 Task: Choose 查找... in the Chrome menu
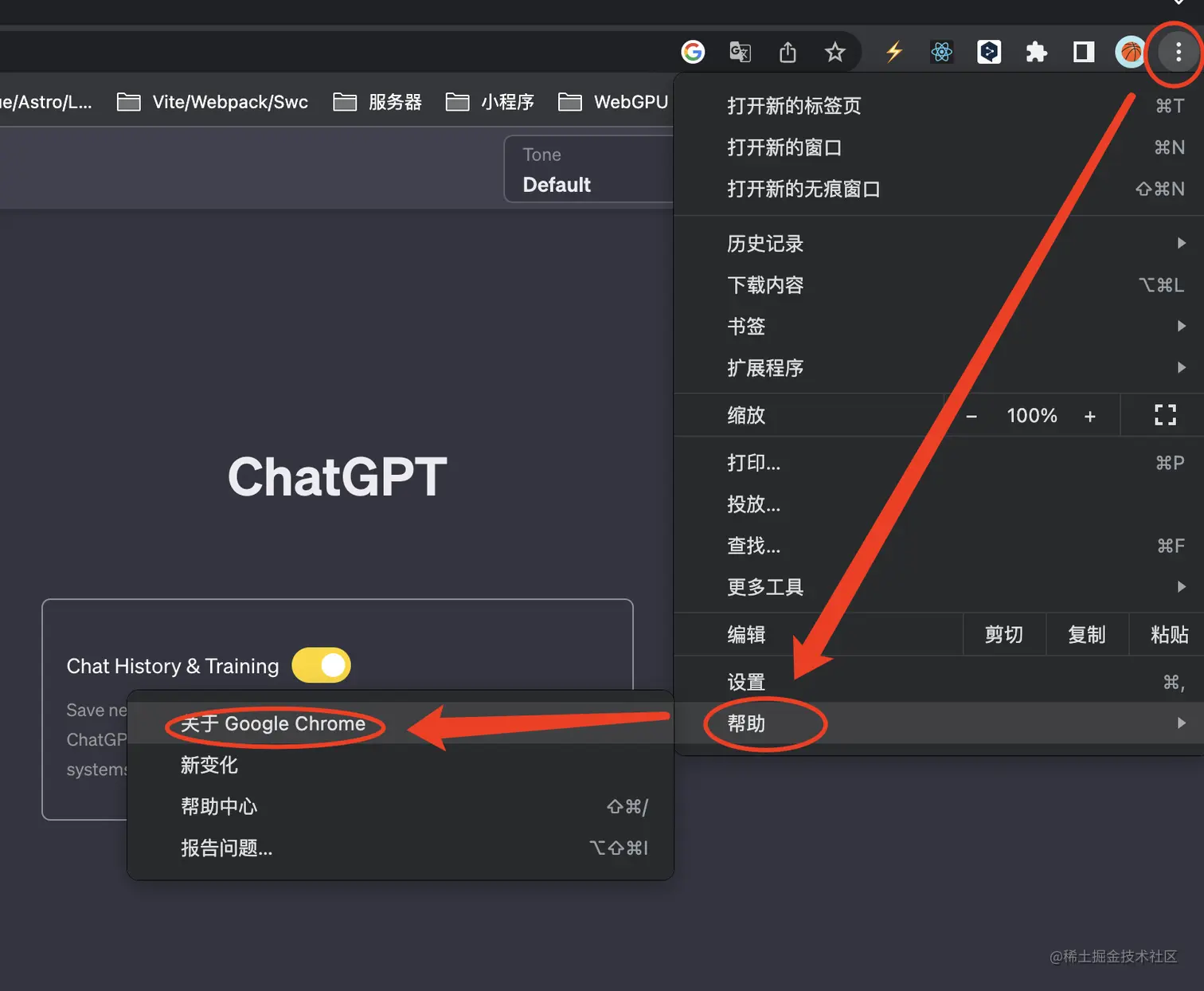point(939,546)
